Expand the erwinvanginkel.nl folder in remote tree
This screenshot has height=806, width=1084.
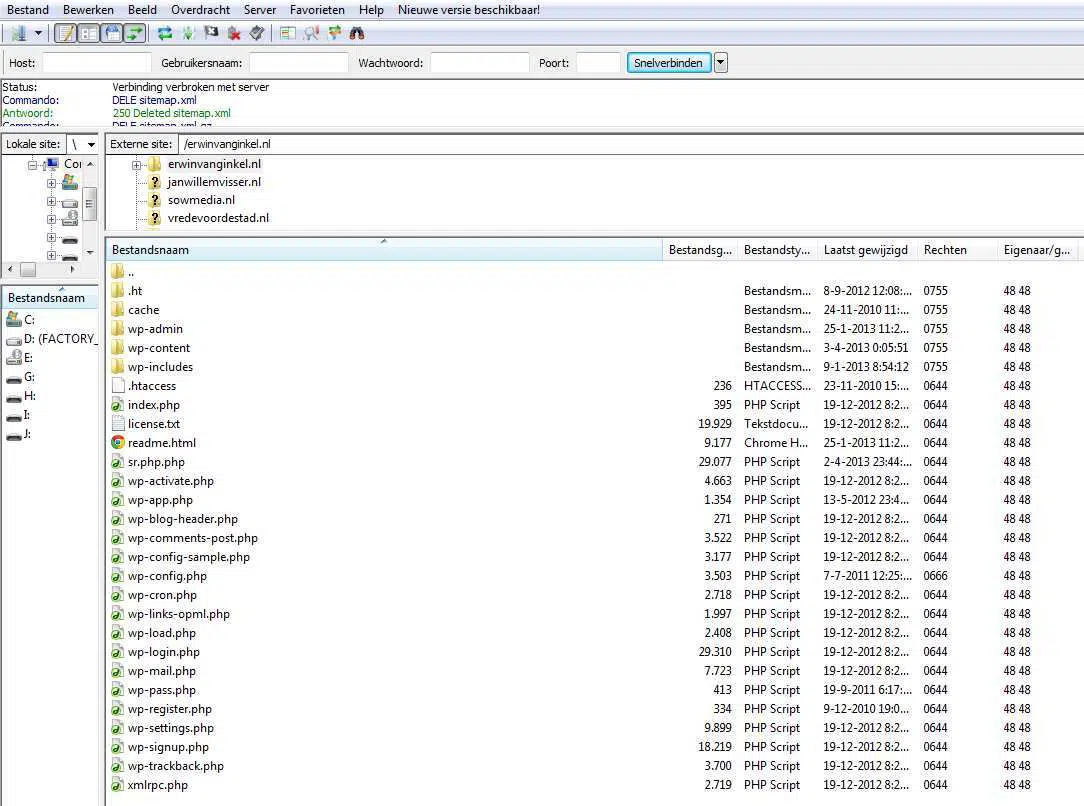click(x=136, y=165)
